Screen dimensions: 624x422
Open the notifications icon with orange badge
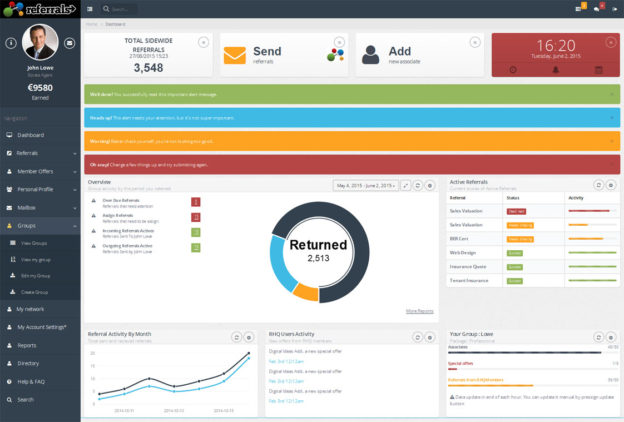pyautogui.click(x=581, y=8)
